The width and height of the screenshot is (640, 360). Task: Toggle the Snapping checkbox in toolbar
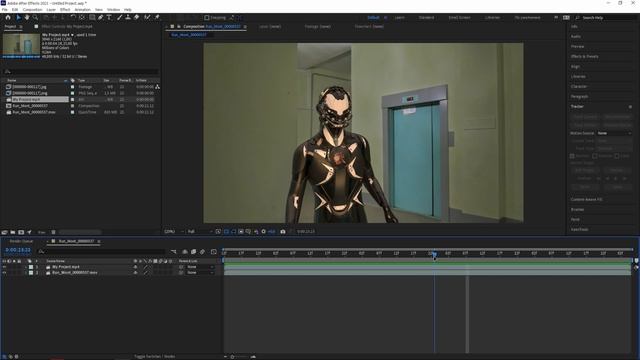click(207, 18)
